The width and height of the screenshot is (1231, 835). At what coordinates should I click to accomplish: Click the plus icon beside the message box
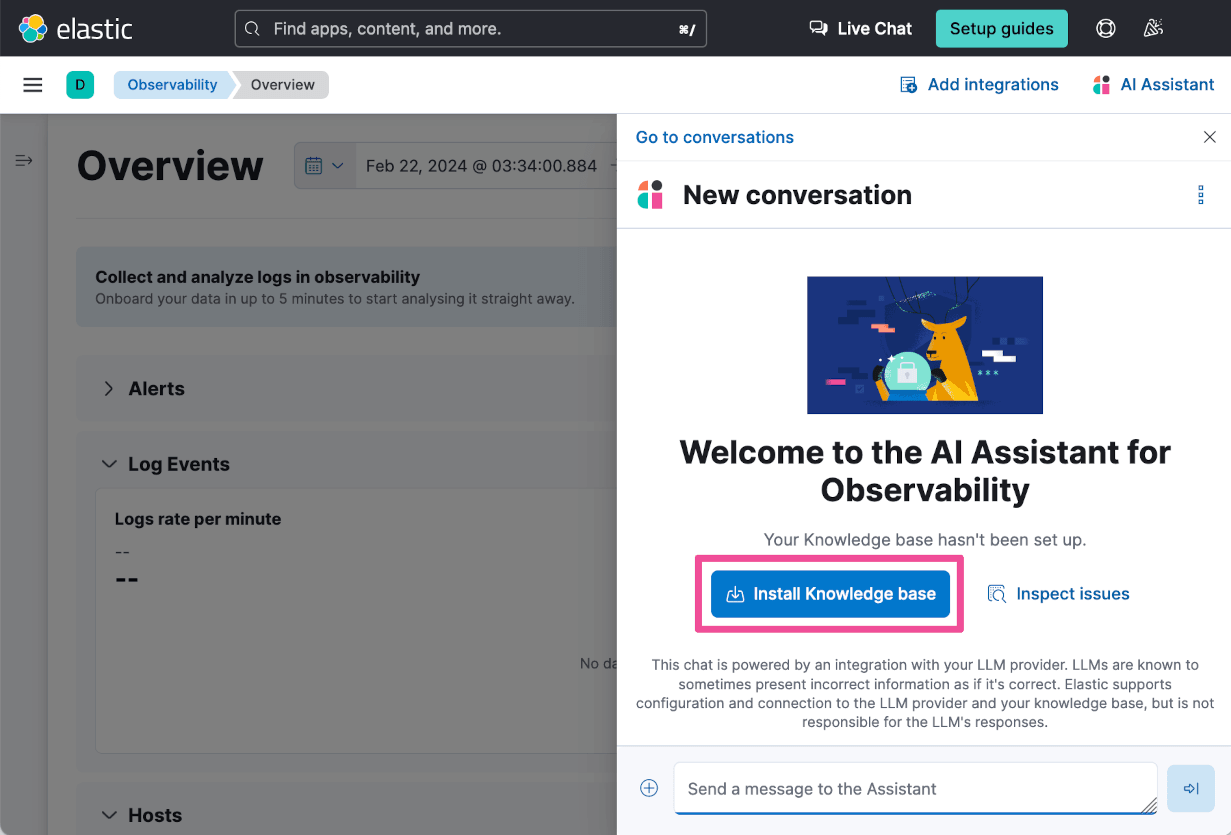click(649, 788)
